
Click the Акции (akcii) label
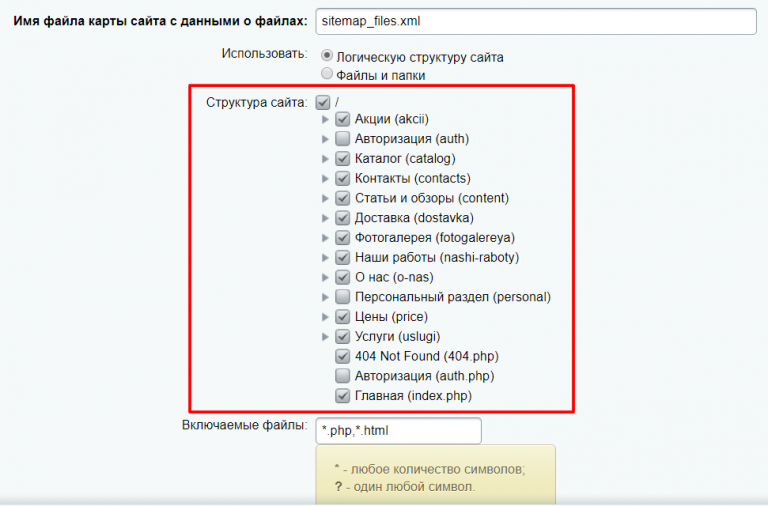tap(392, 119)
